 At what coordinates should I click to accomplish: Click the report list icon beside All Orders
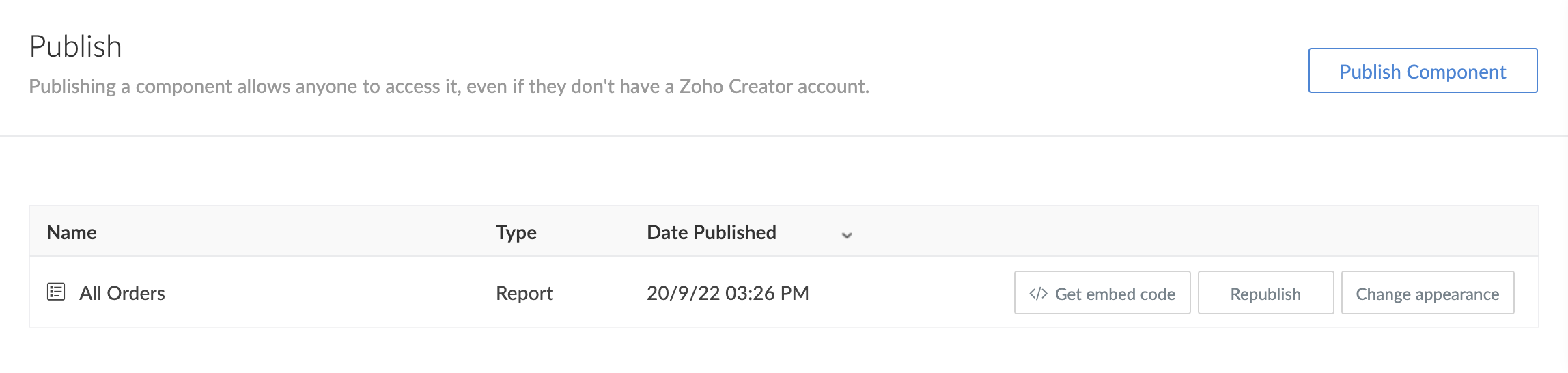tap(56, 292)
